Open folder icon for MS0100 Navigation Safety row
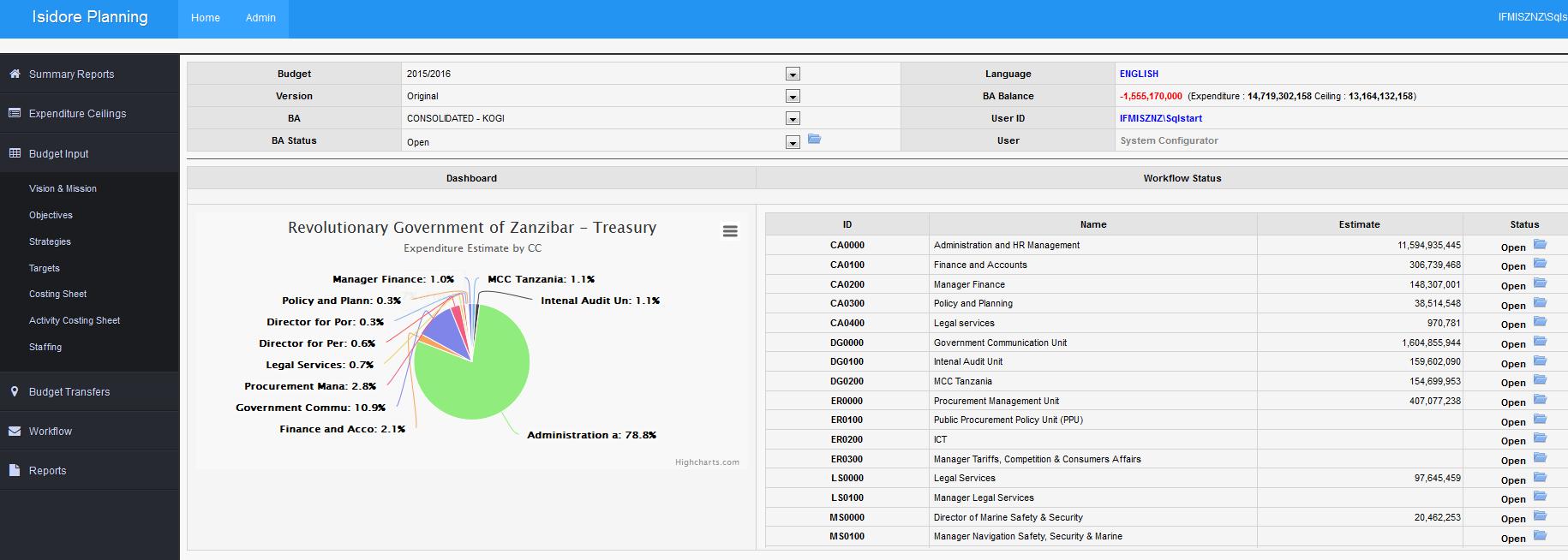This screenshot has width=1568, height=560. coord(1540,535)
